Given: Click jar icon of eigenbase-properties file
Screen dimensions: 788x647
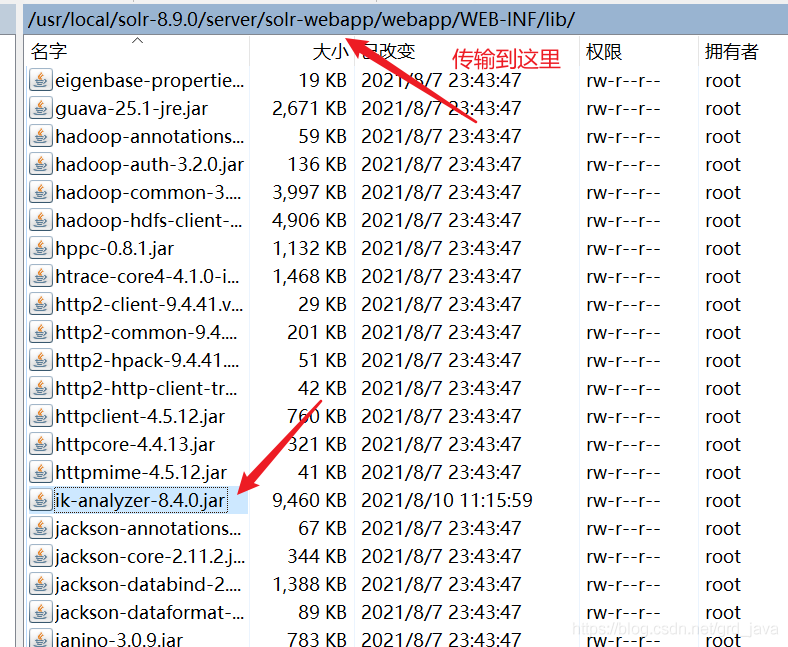Looking at the screenshot, I should (x=41, y=80).
